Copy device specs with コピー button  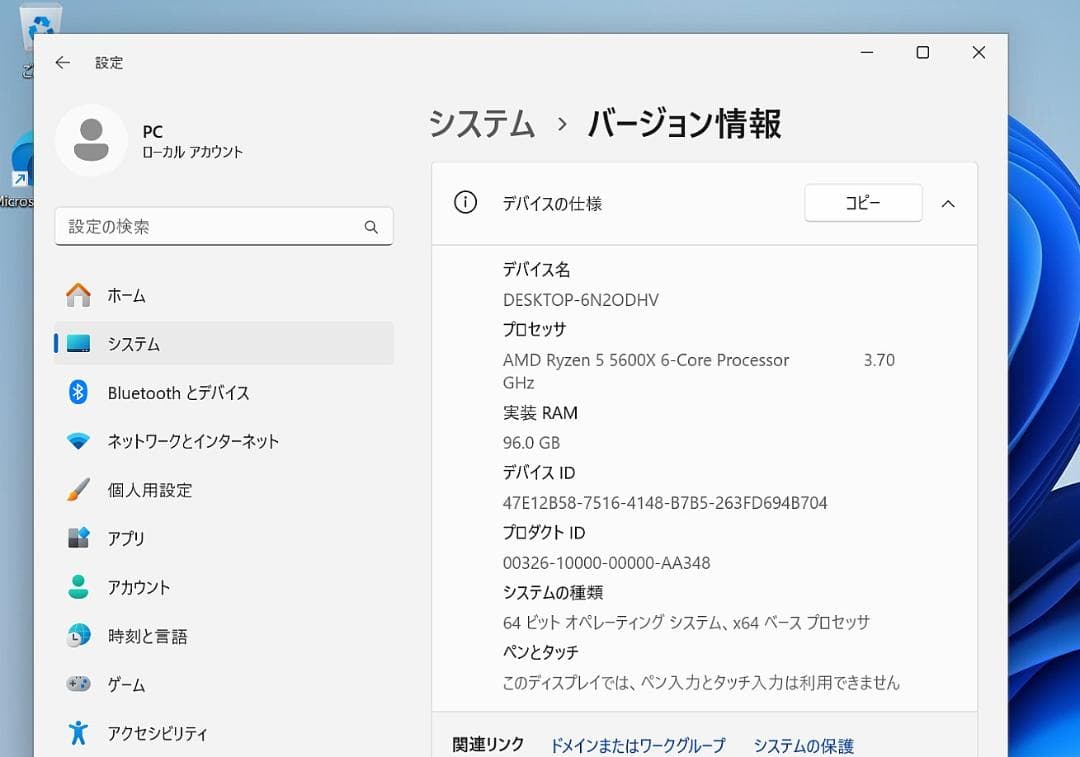point(863,202)
